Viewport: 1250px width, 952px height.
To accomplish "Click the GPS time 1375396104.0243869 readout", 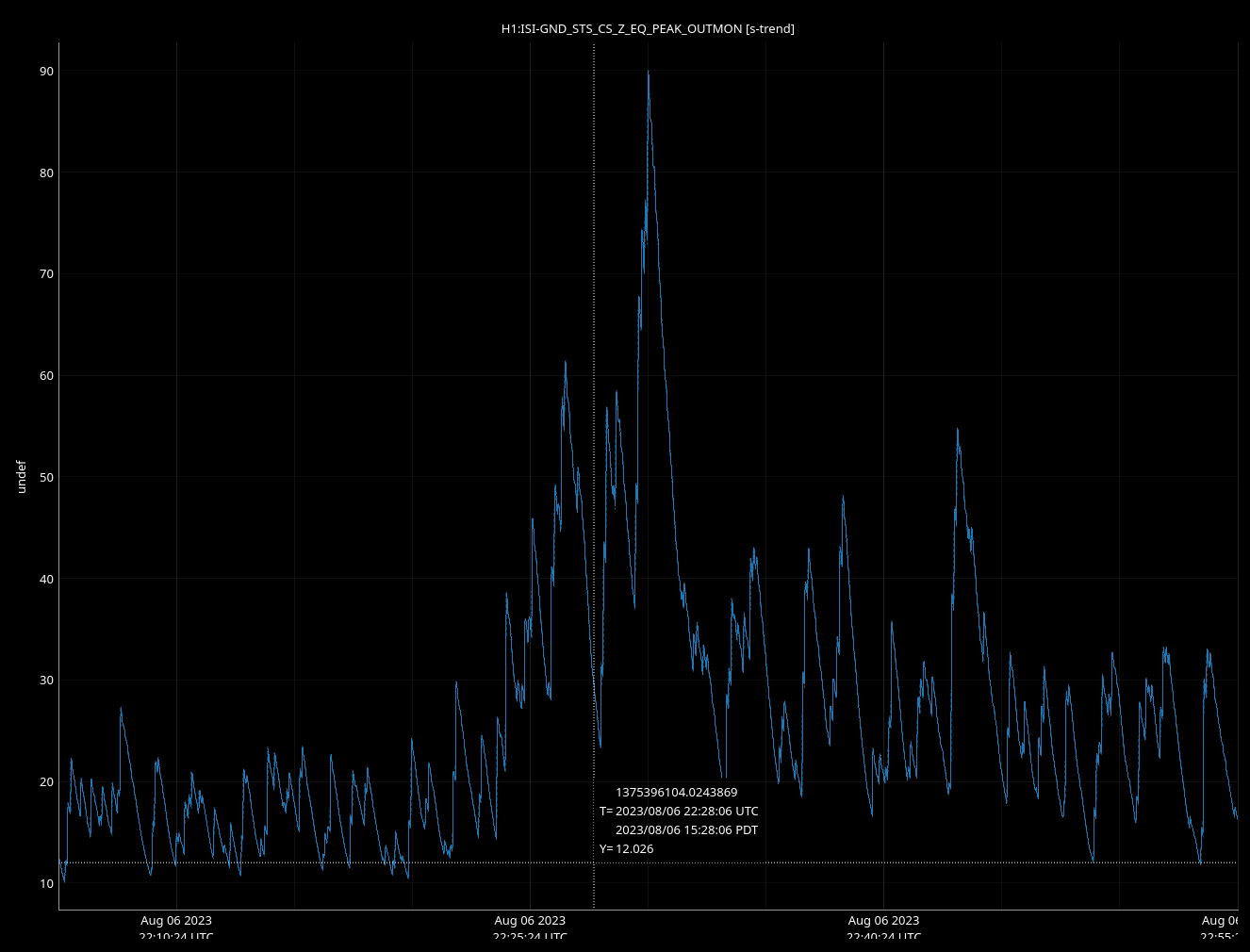I will (676, 793).
